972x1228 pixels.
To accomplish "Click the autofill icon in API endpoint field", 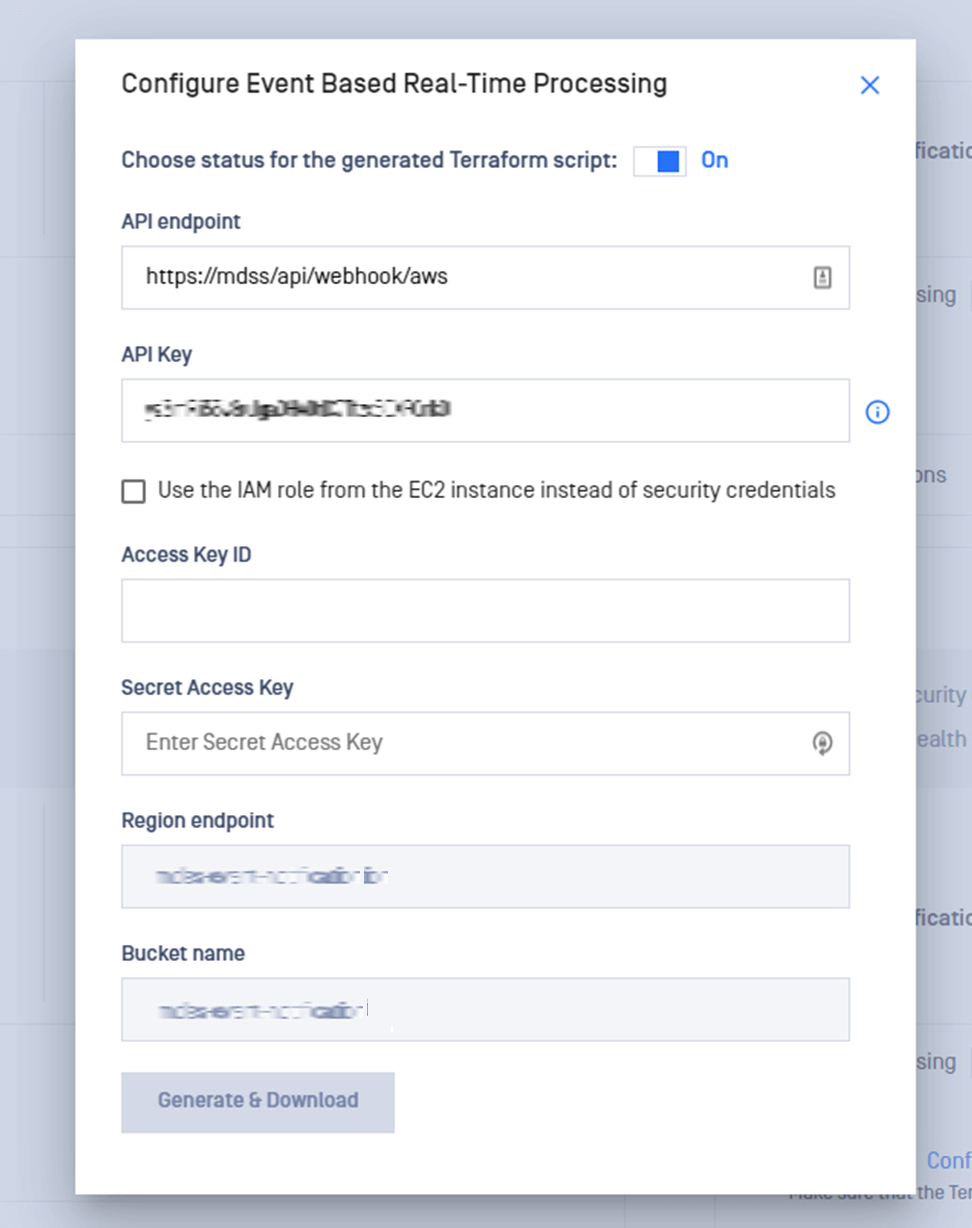I will pos(822,278).
